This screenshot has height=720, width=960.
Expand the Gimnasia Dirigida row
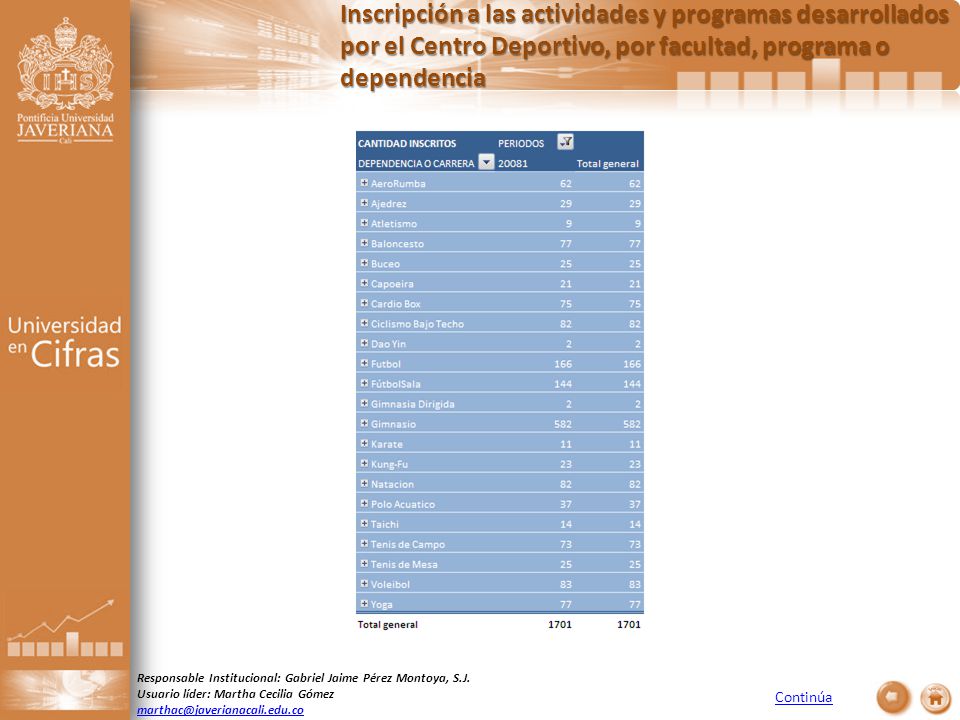point(364,403)
